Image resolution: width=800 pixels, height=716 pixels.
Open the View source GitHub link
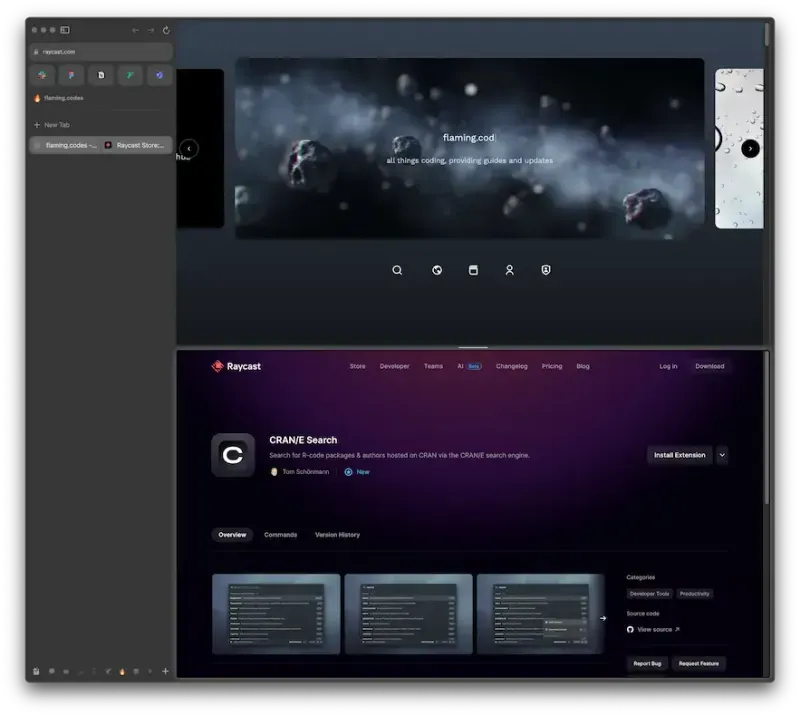(x=653, y=630)
